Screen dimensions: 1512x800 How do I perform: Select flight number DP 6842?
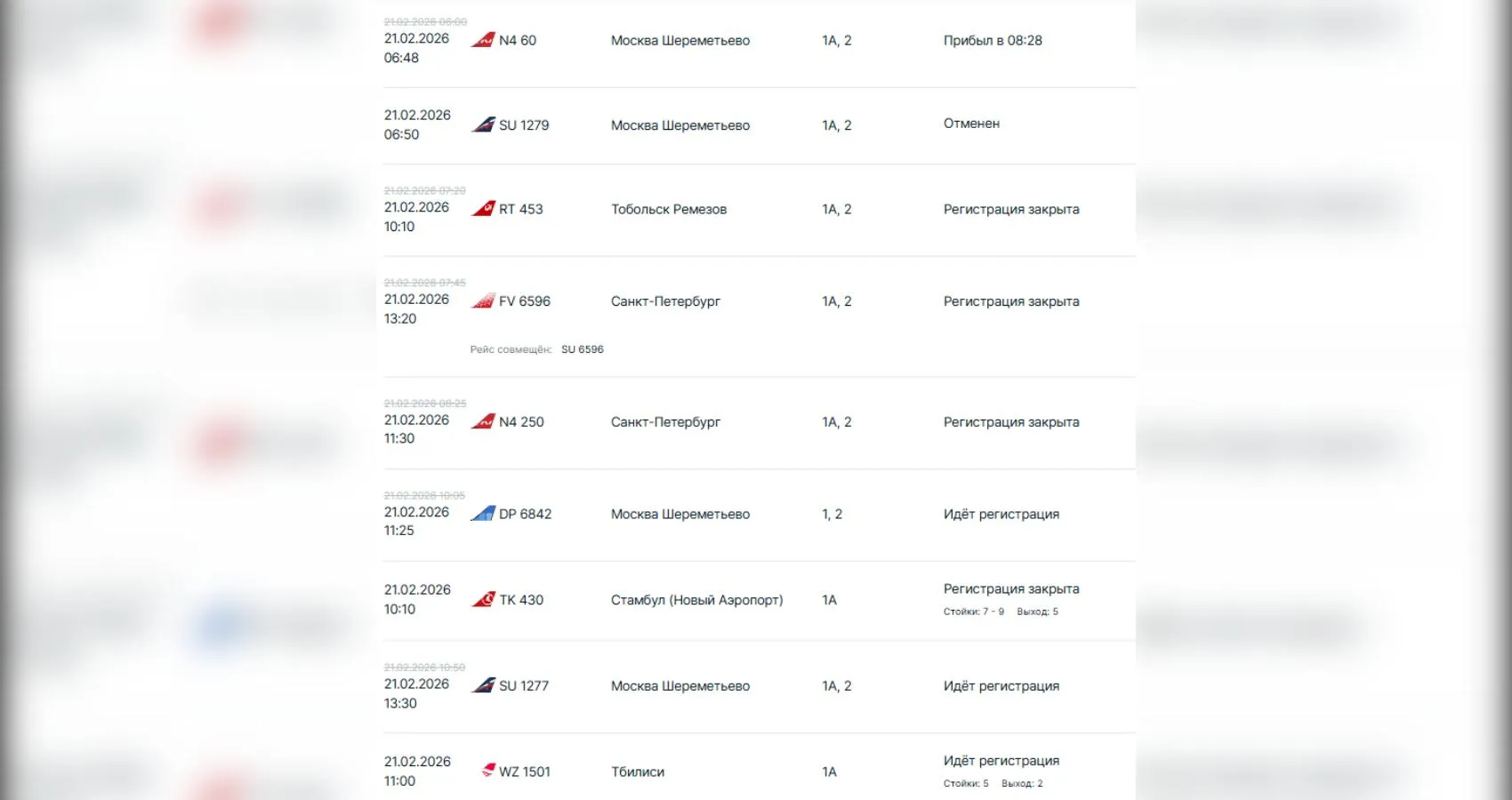525,514
